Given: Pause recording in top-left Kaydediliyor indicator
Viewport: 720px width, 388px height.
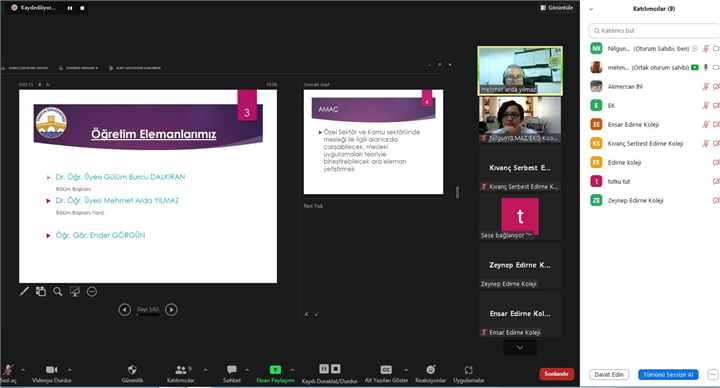Looking at the screenshot, I should pyautogui.click(x=70, y=8).
